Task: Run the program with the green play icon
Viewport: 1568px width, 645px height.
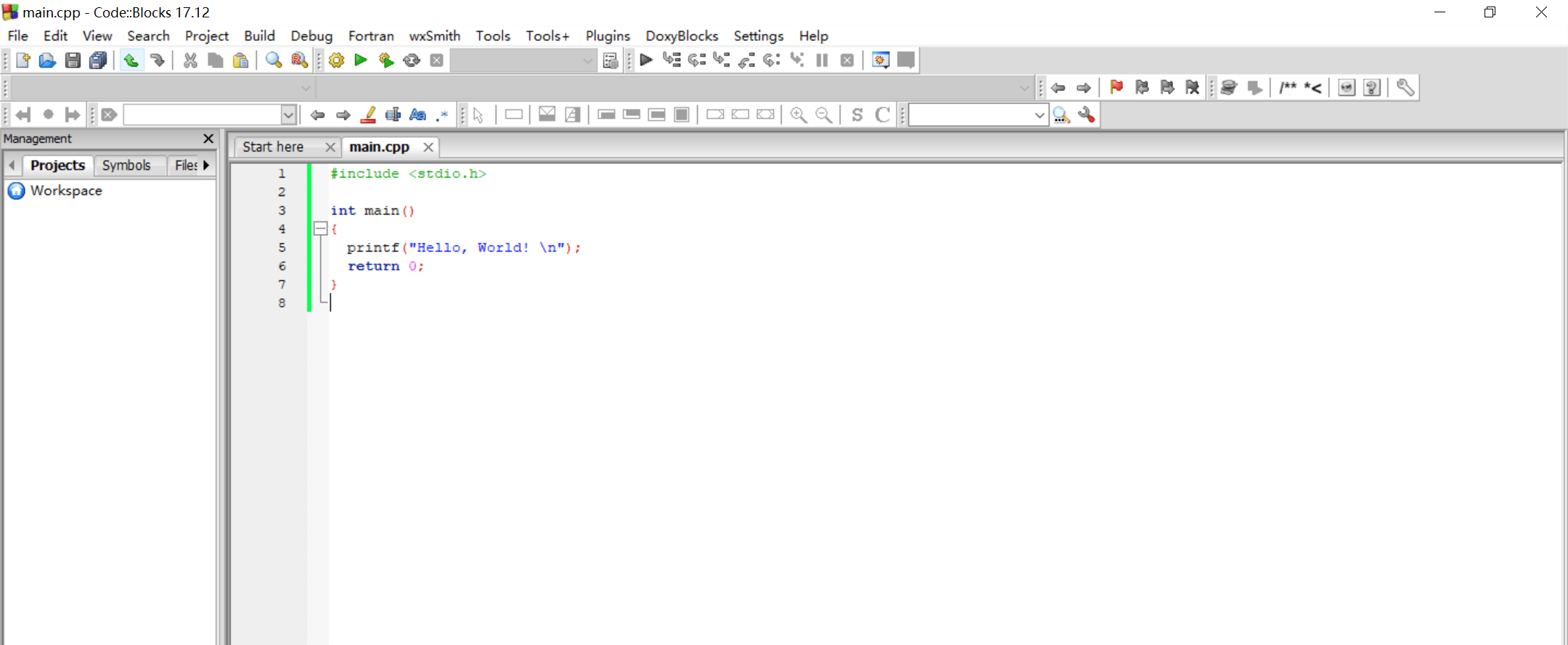Action: 361,60
